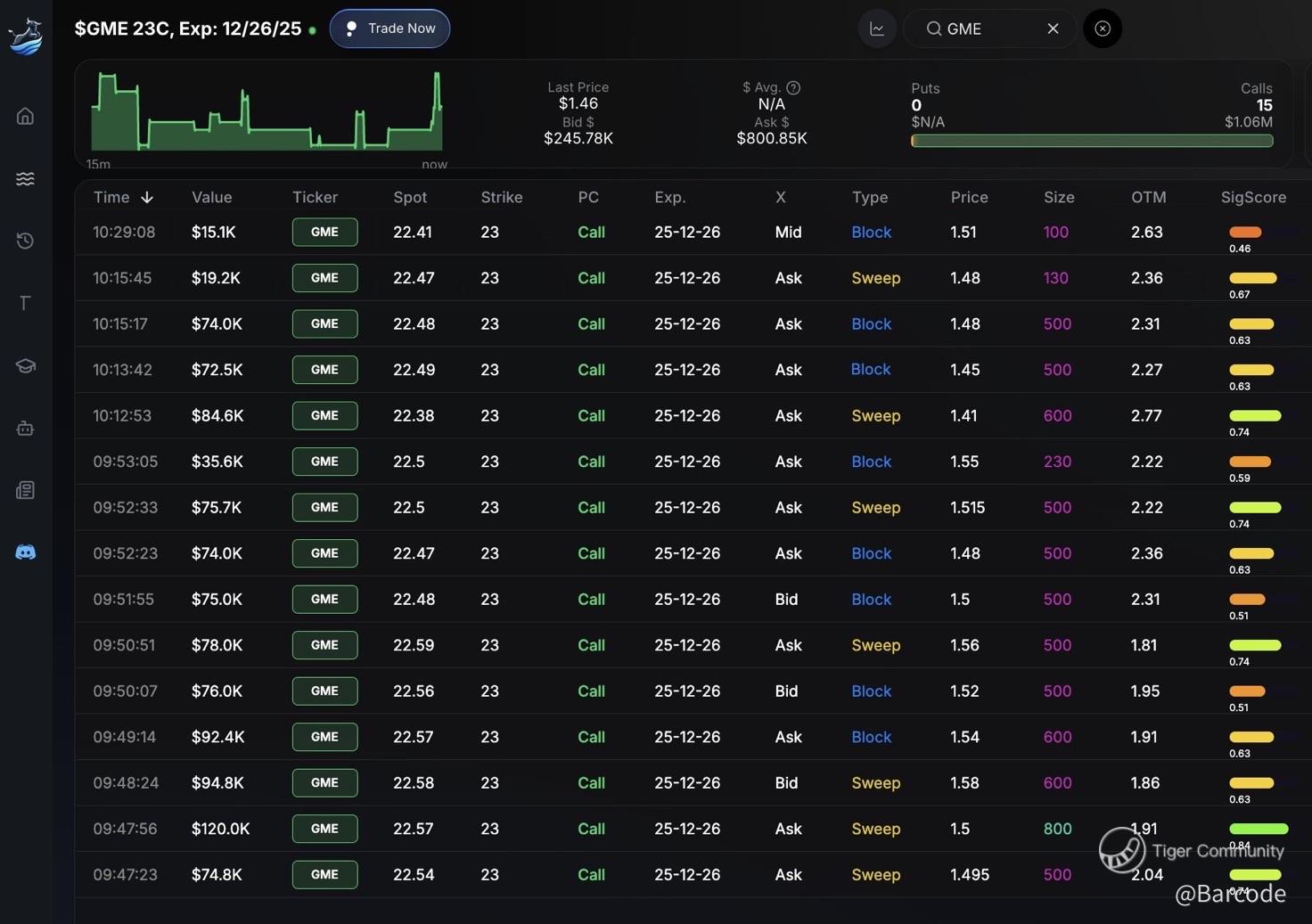Clear the GME search text with X
This screenshot has height=924, width=1312.
click(1053, 29)
